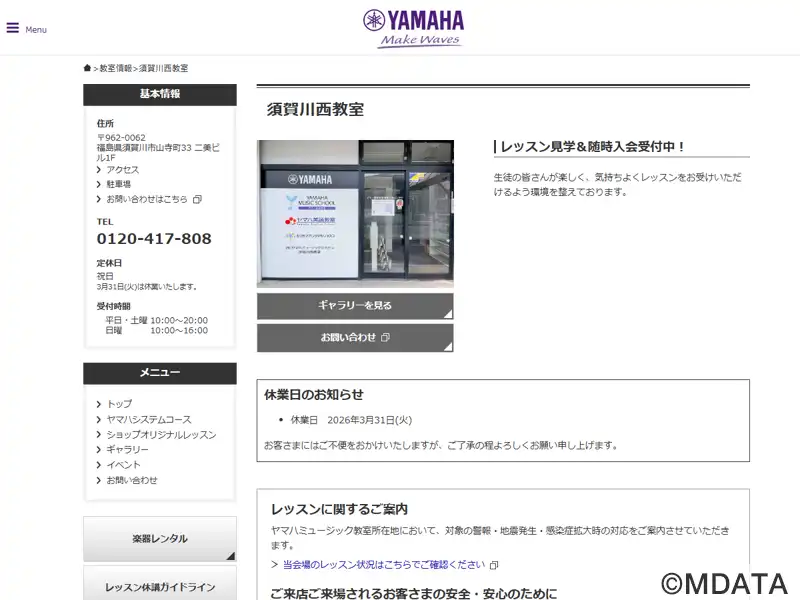This screenshot has width=800, height=600.
Task: Click the chevron before トップ
Action: click(x=98, y=405)
